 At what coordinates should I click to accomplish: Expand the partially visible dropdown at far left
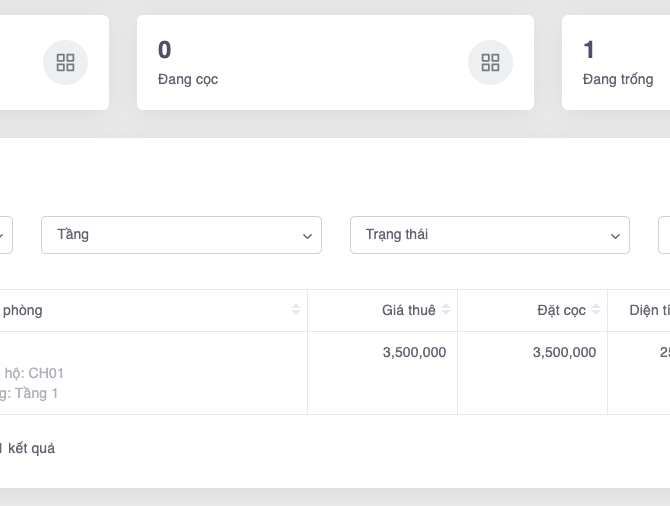[3, 236]
